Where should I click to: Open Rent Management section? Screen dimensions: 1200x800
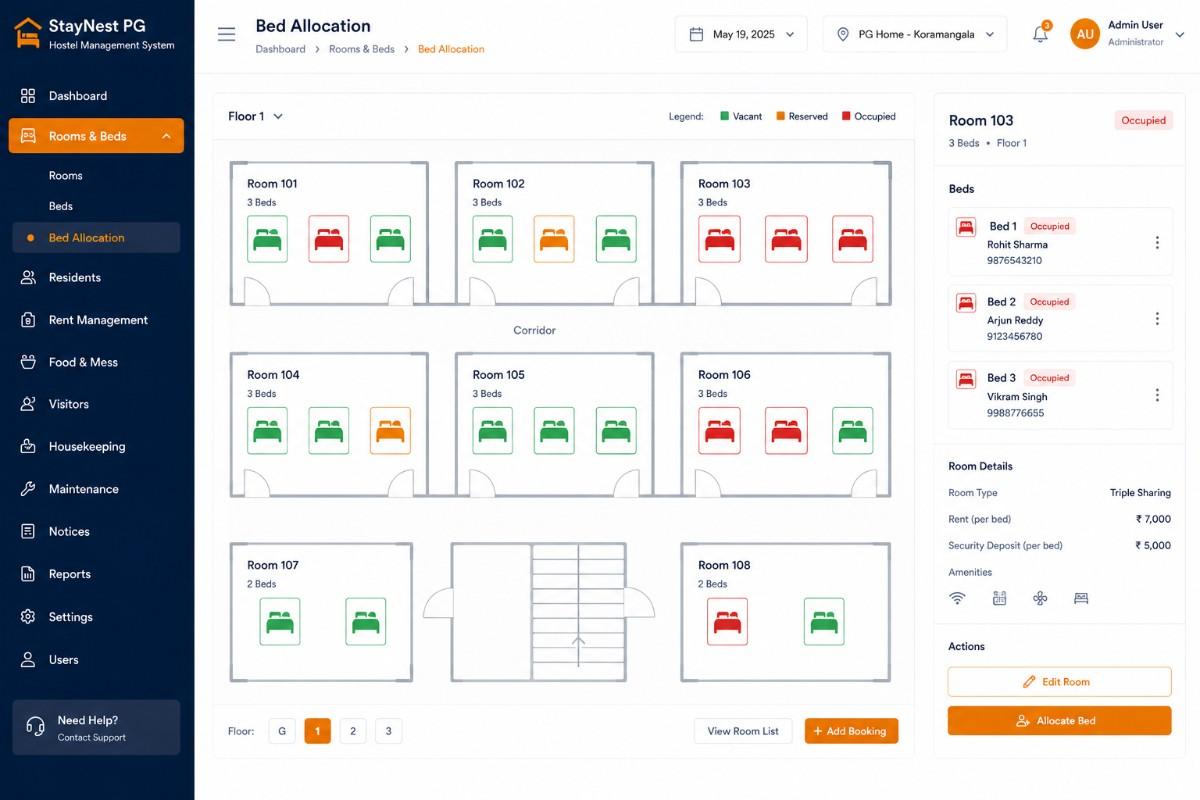tap(96, 320)
